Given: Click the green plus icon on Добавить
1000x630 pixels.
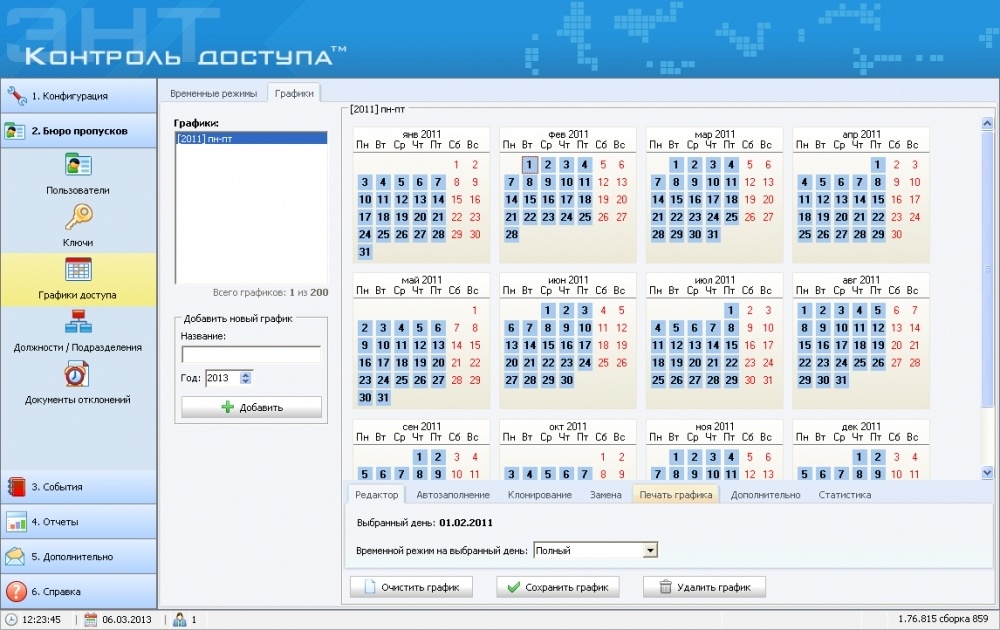Looking at the screenshot, I should [227, 407].
